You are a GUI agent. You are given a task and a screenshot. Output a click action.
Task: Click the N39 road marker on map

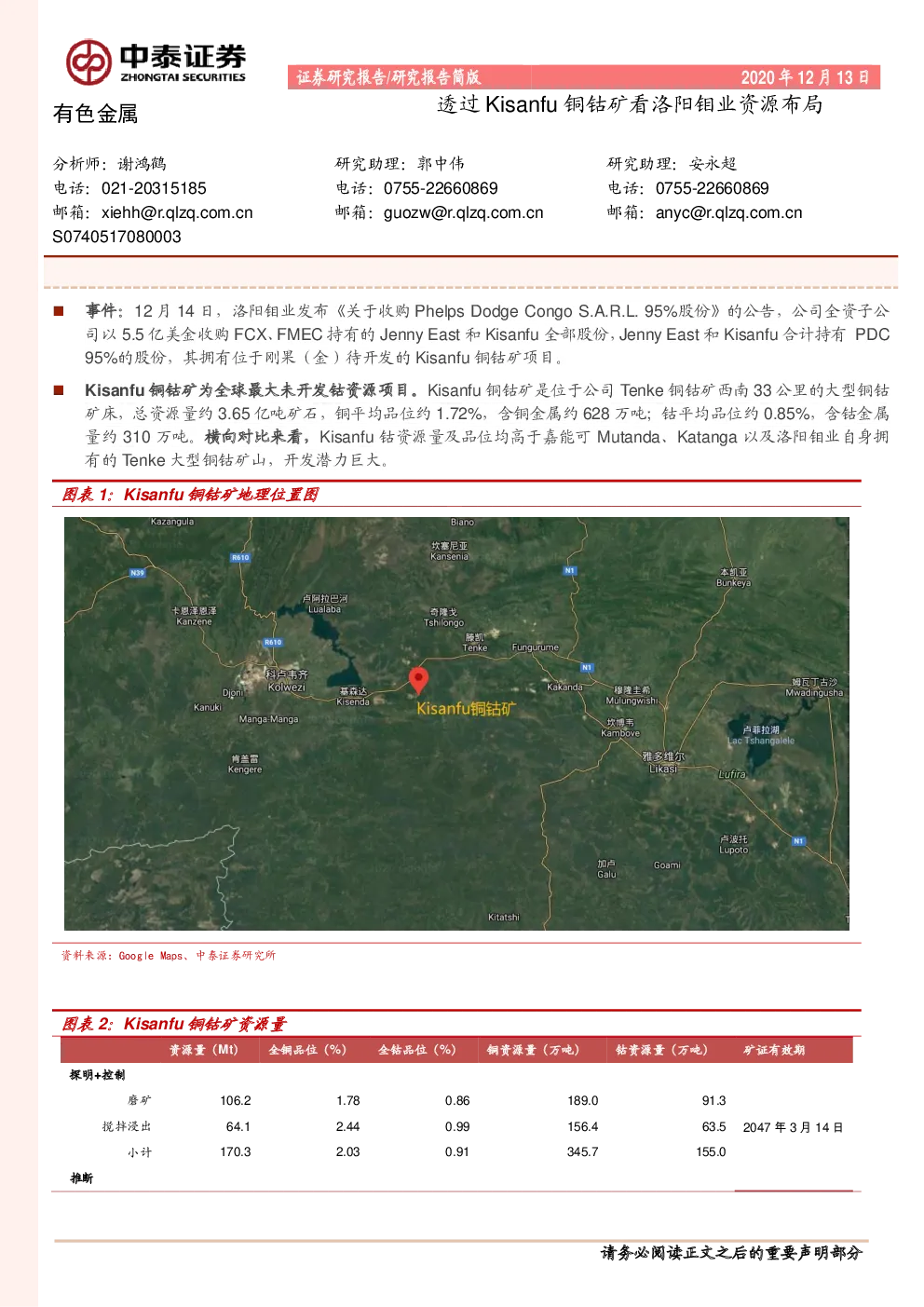click(137, 573)
